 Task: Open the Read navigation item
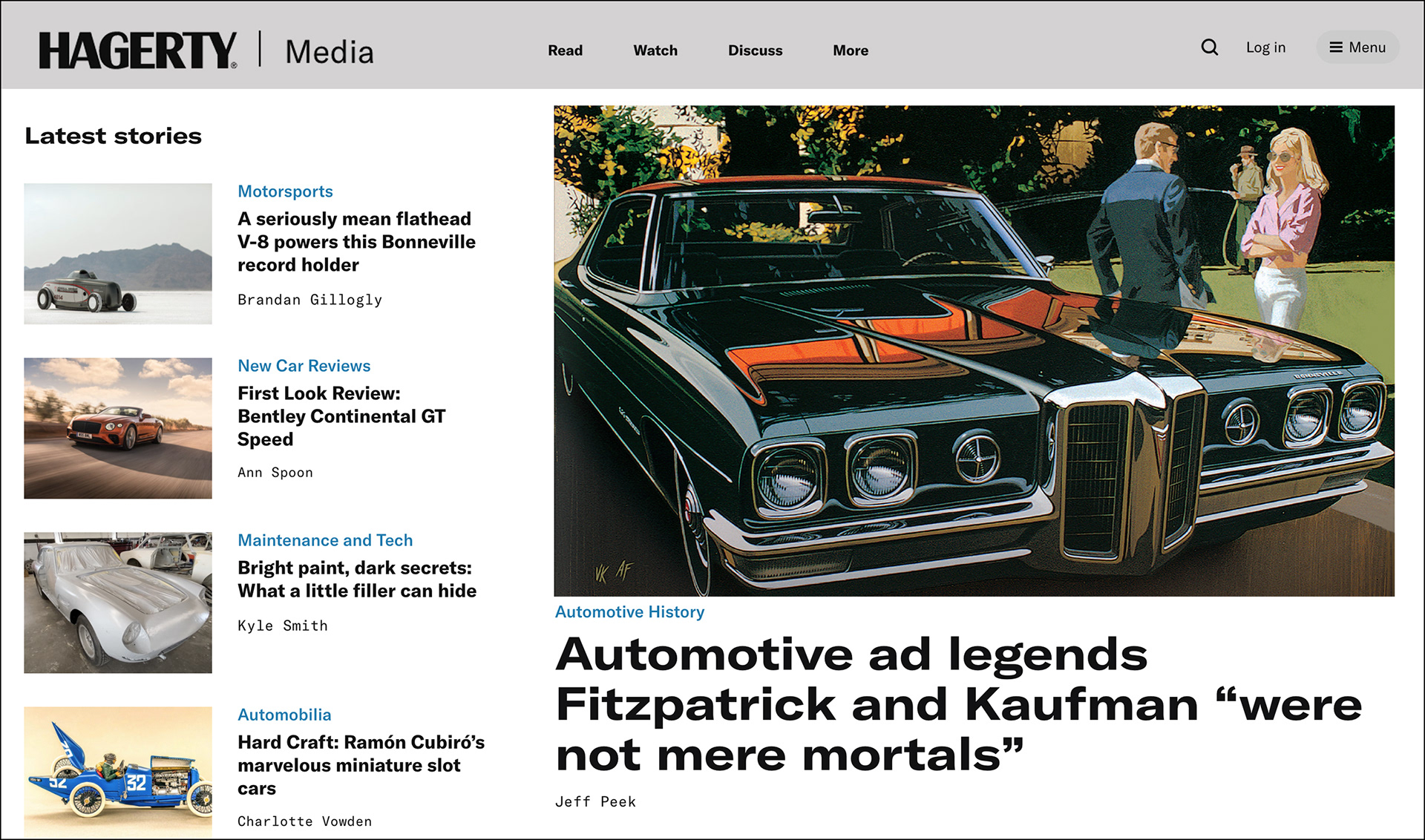(x=565, y=50)
